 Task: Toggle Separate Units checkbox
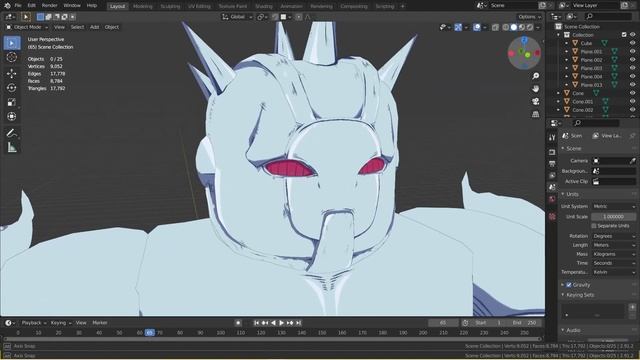click(594, 226)
